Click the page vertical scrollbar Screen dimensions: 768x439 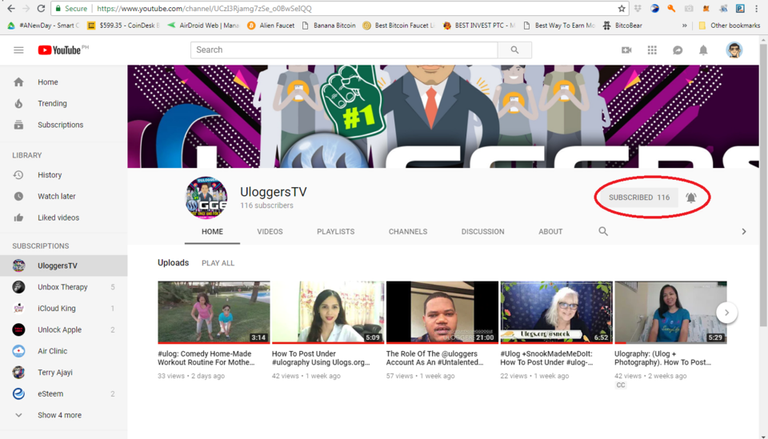coord(763,184)
